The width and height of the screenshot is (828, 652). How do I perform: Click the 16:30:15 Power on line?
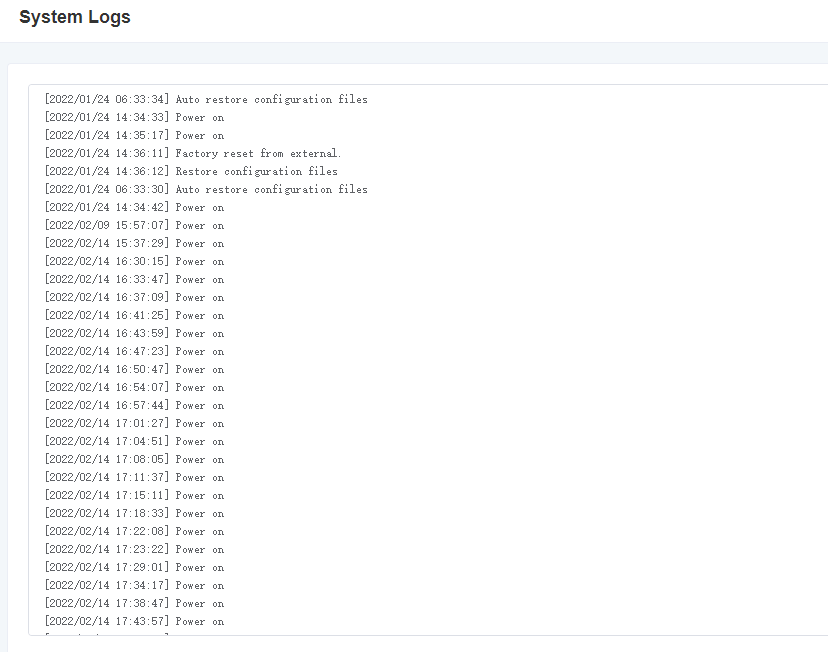click(134, 261)
